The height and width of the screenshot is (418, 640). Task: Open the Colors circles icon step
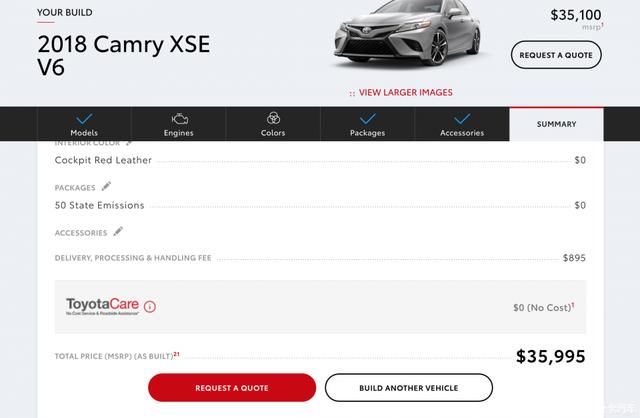[x=273, y=118]
